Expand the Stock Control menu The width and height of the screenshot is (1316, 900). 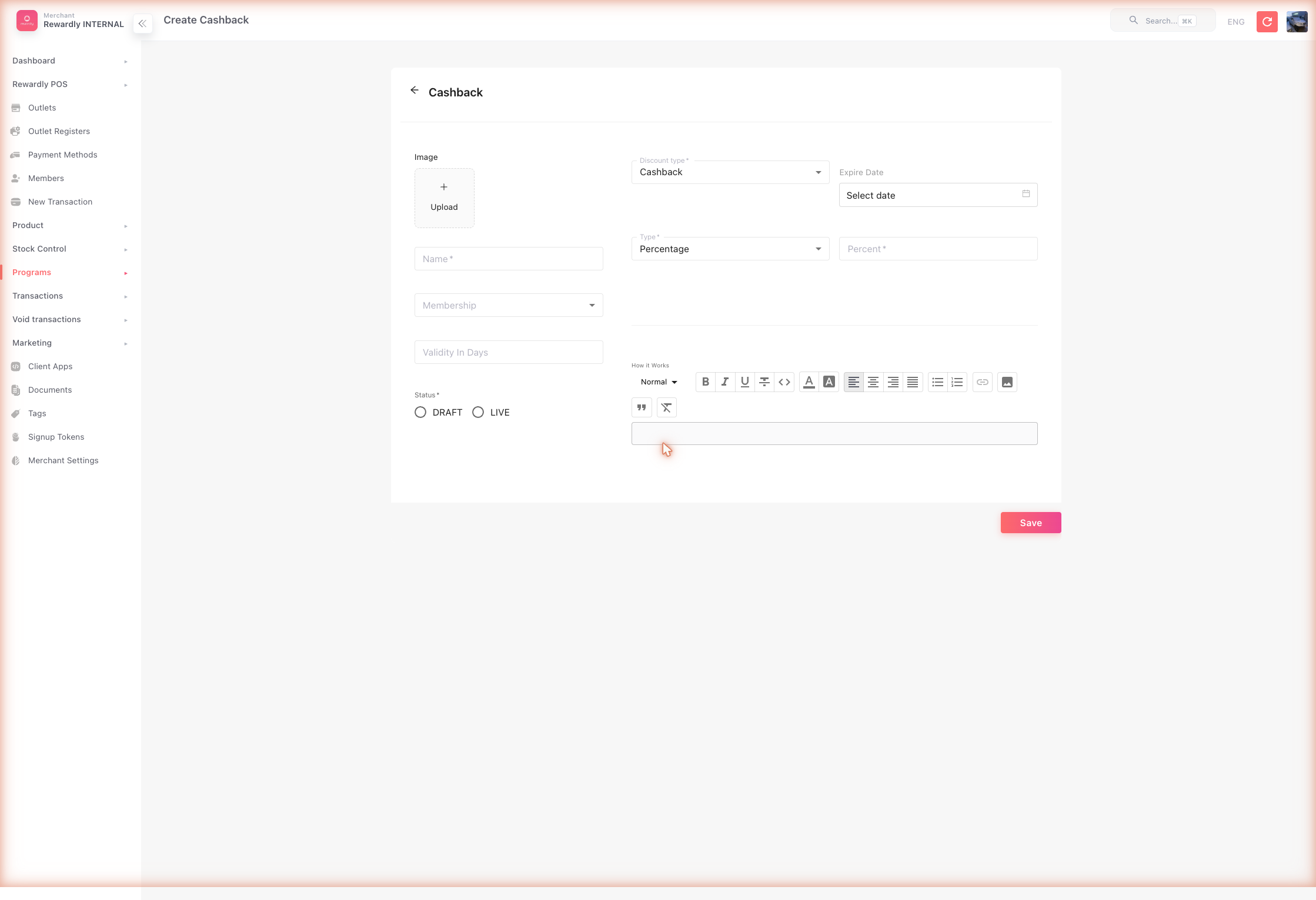click(71, 249)
